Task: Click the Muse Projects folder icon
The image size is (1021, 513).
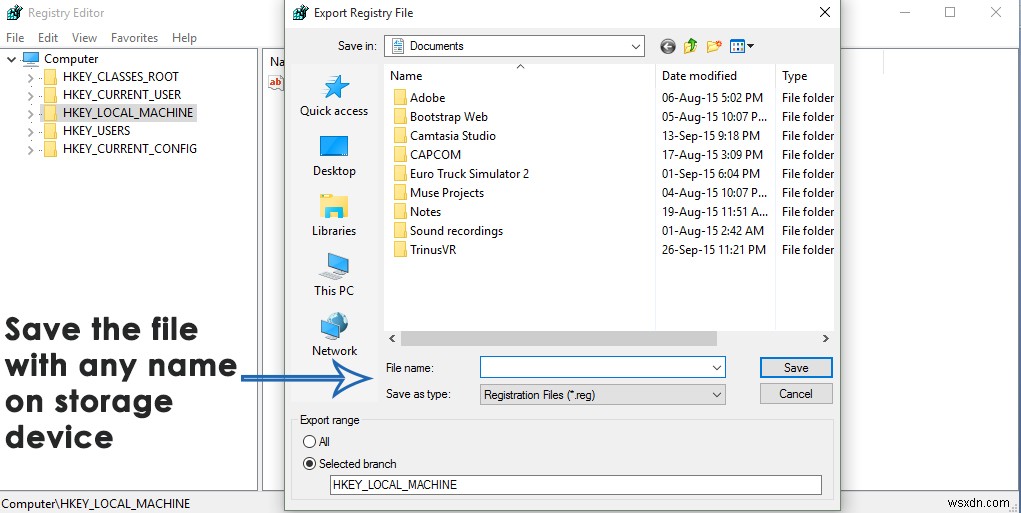Action: 400,193
